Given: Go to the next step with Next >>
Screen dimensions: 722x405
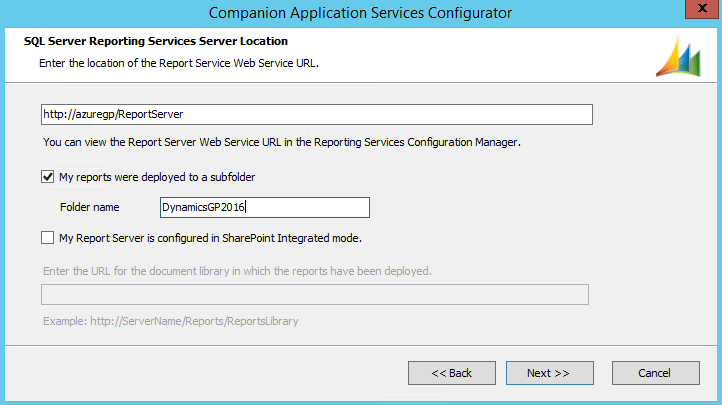Looking at the screenshot, I should (548, 373).
